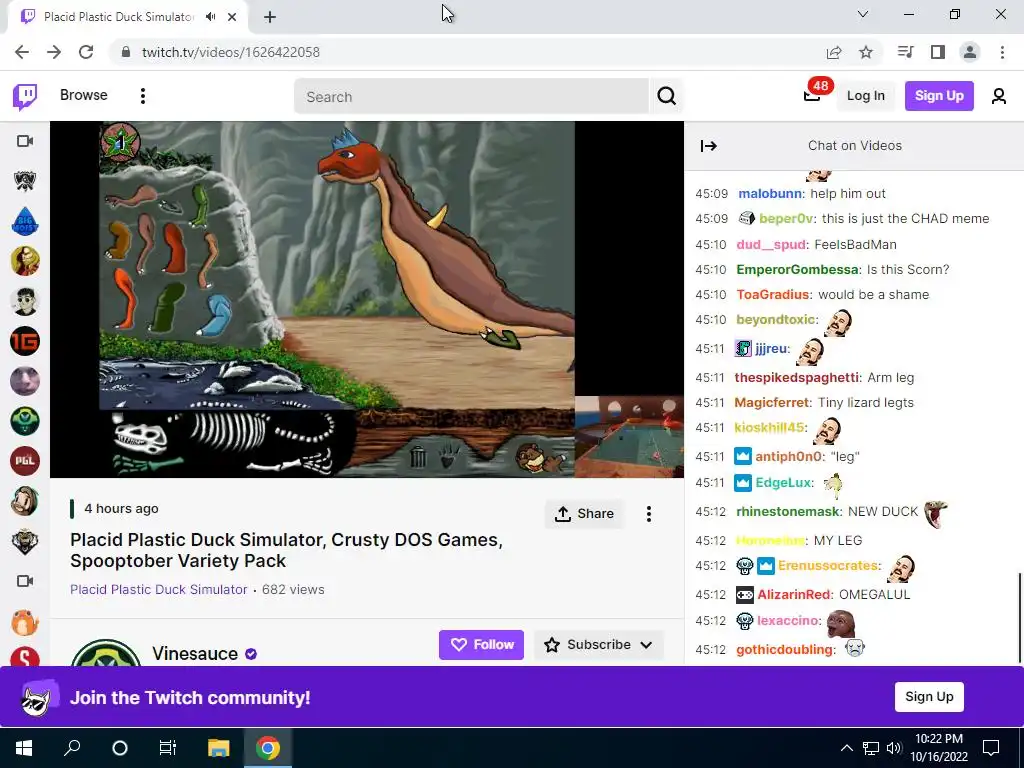Collapse the chat panel arrow
The width and height of the screenshot is (1024, 768).
(709, 146)
